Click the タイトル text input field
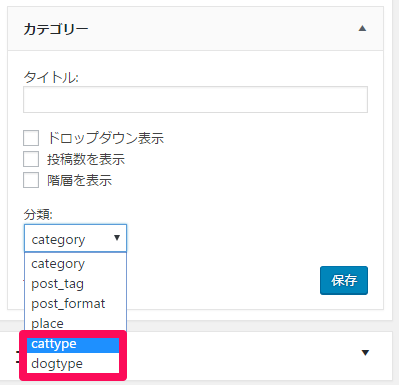Screen dimensions: 399x385 pyautogui.click(x=195, y=99)
